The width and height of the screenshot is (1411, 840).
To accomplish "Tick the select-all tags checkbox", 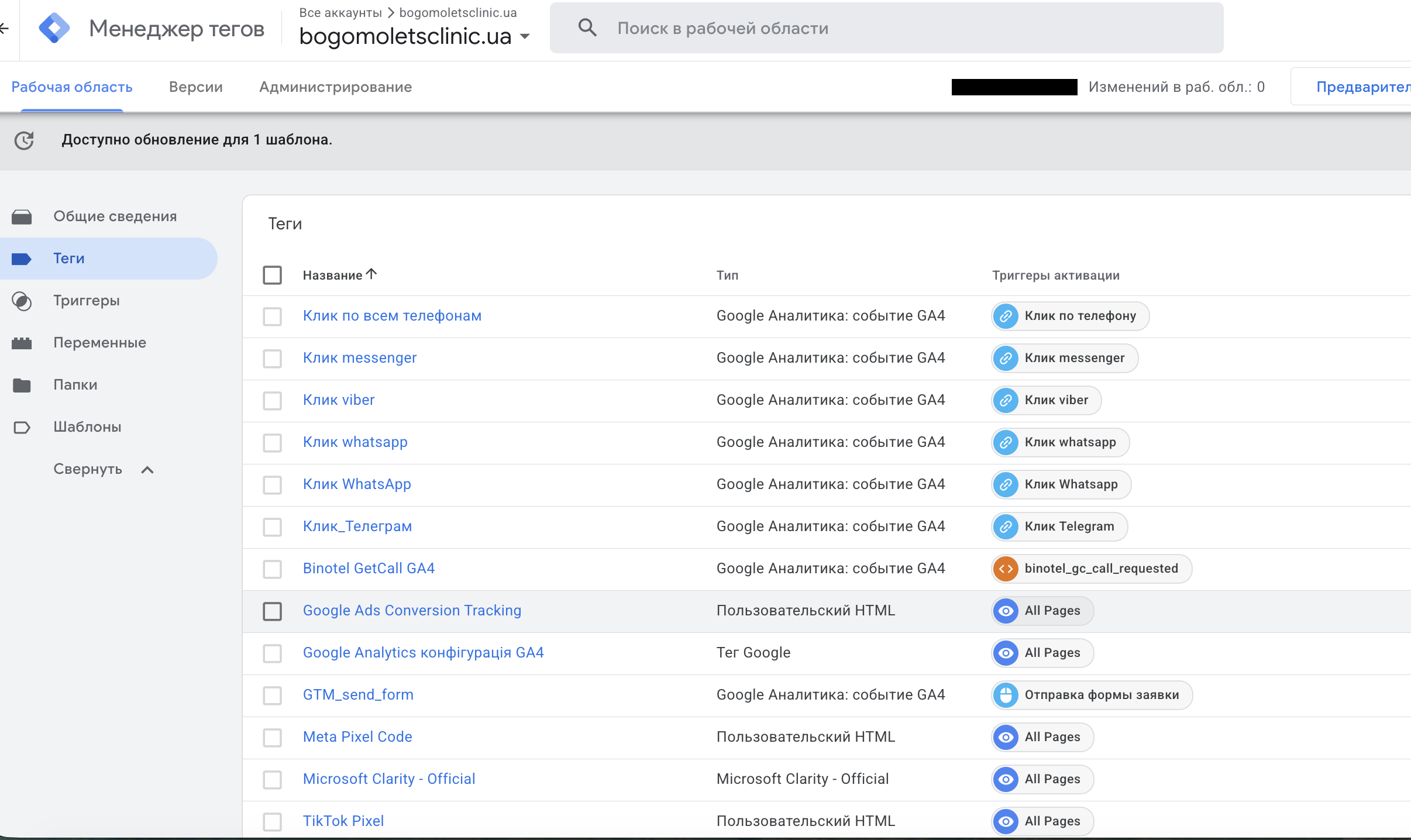I will coord(272,275).
